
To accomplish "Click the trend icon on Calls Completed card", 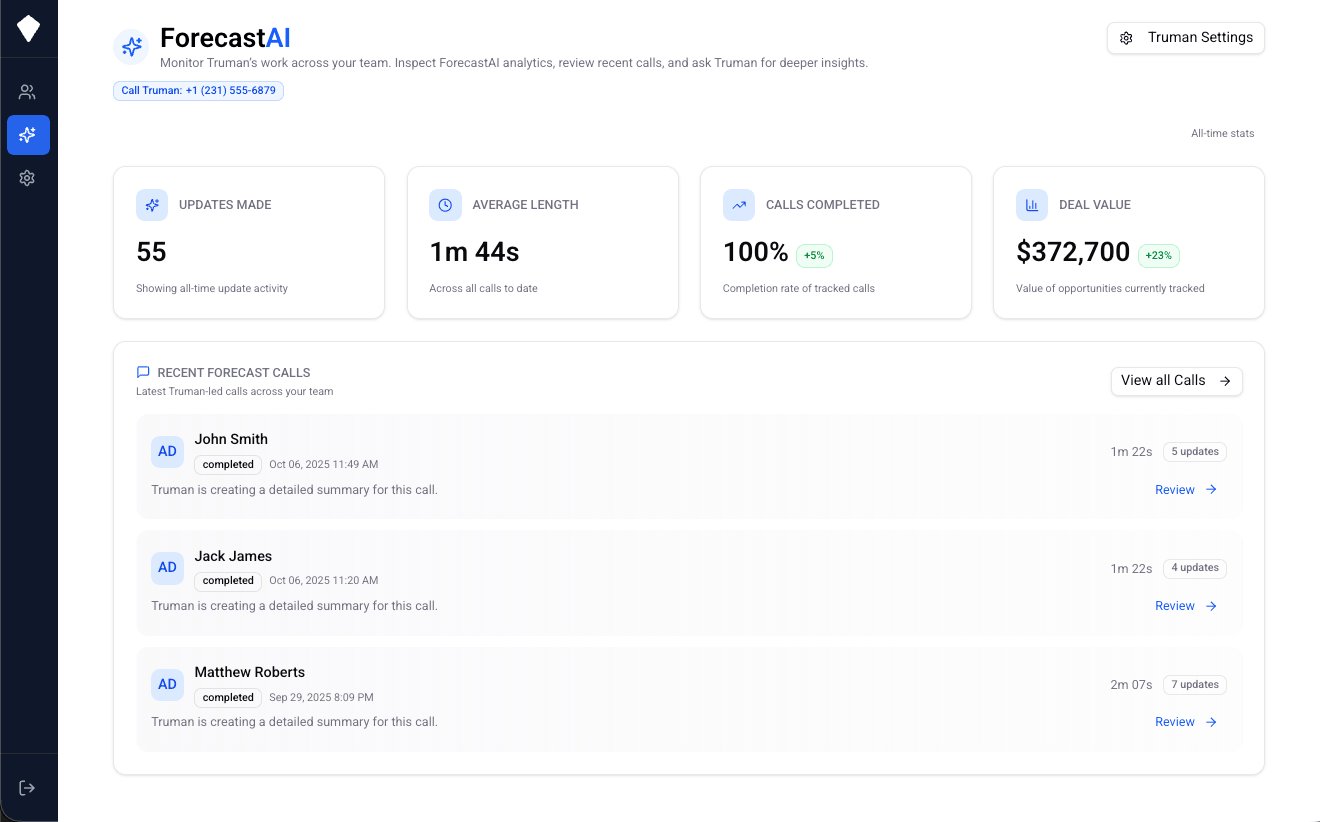I will [x=738, y=205].
